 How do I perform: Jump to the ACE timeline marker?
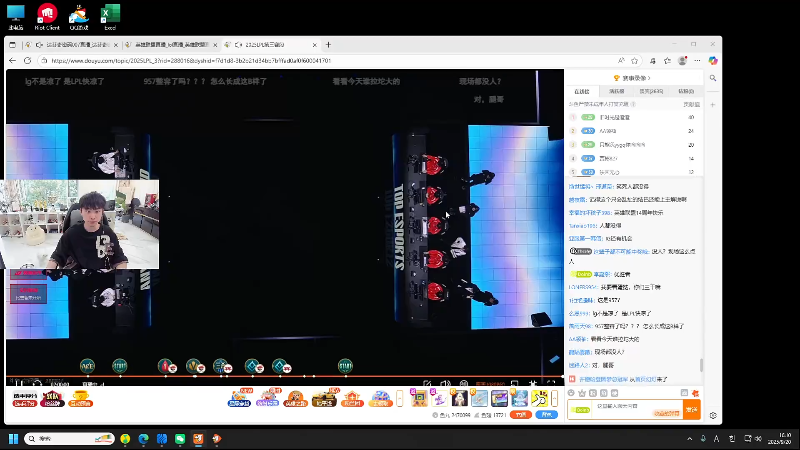click(x=87, y=366)
